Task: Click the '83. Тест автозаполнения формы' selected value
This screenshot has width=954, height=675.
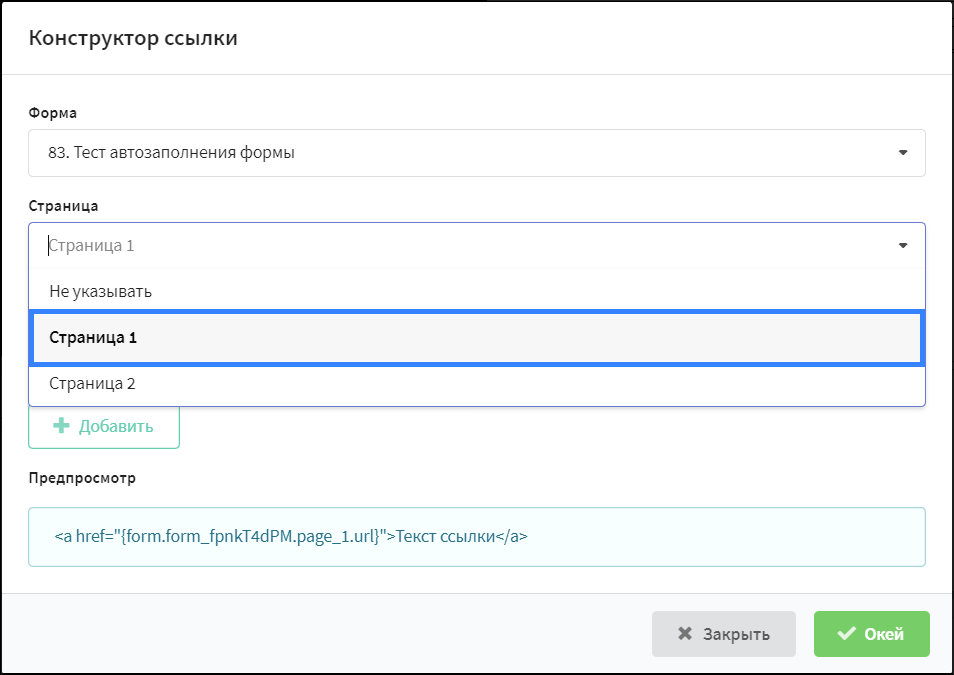Action: pos(172,153)
